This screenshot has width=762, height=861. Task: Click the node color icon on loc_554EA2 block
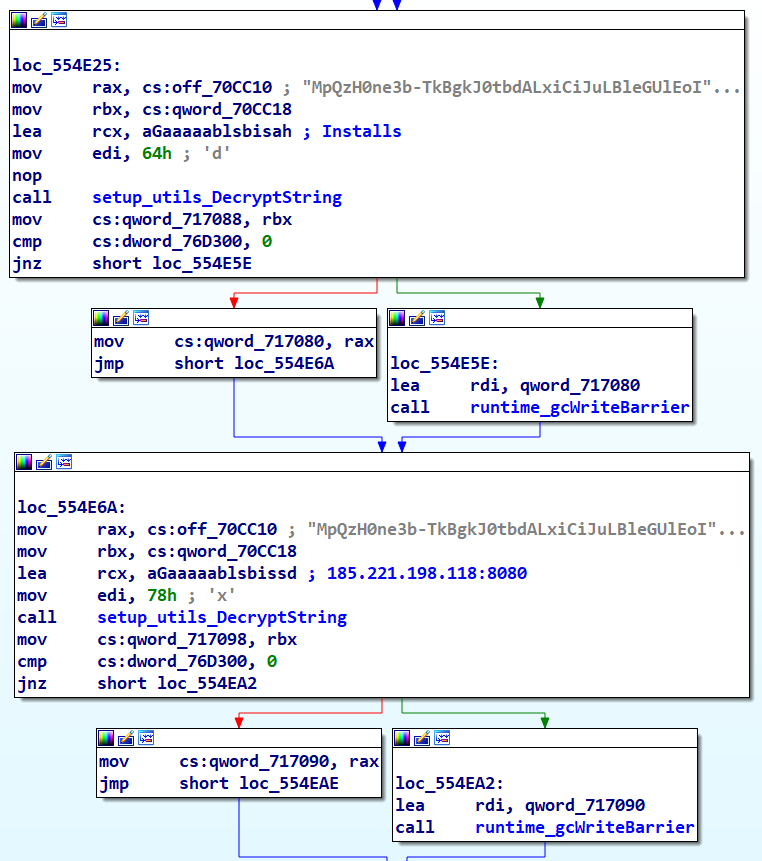click(402, 738)
